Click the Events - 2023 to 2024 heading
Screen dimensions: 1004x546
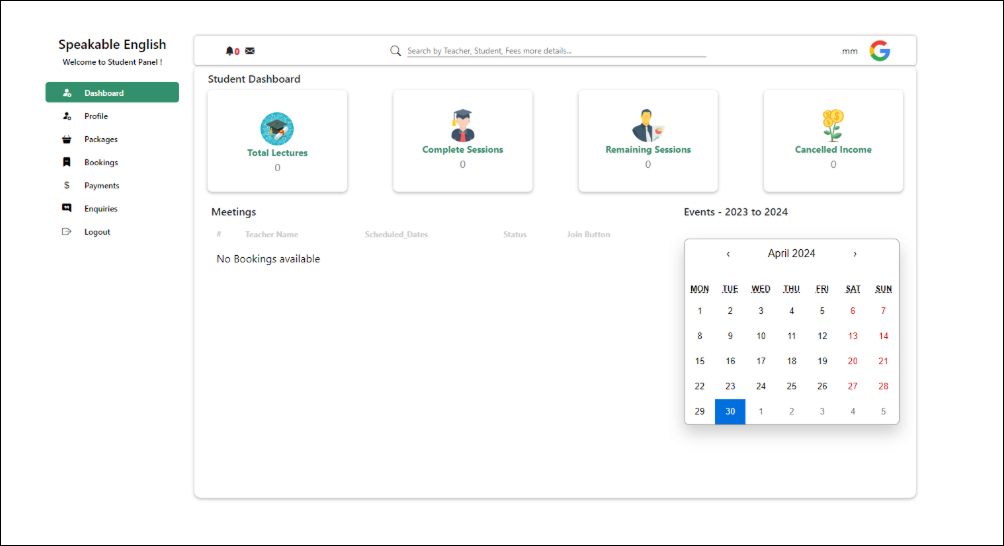pyautogui.click(x=736, y=212)
